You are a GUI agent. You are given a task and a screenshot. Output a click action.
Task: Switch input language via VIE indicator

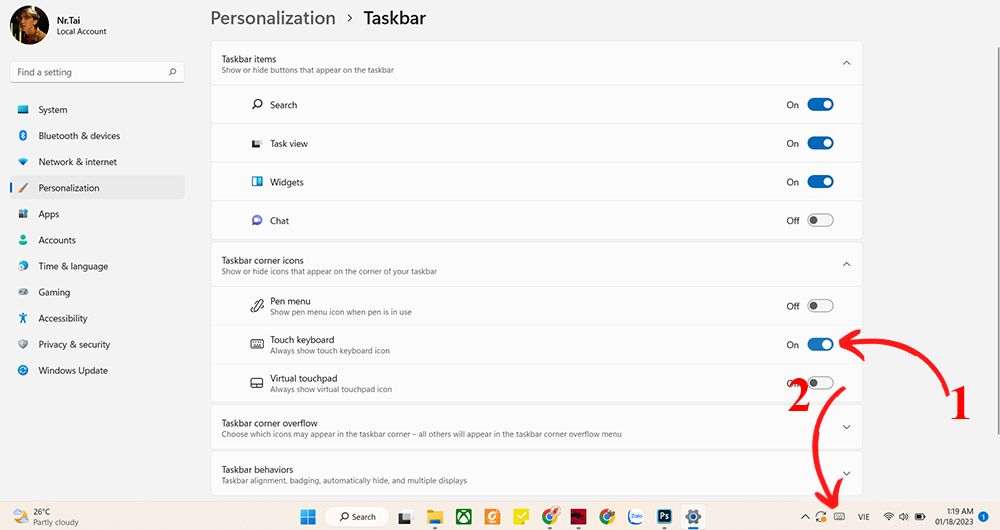coord(864,517)
